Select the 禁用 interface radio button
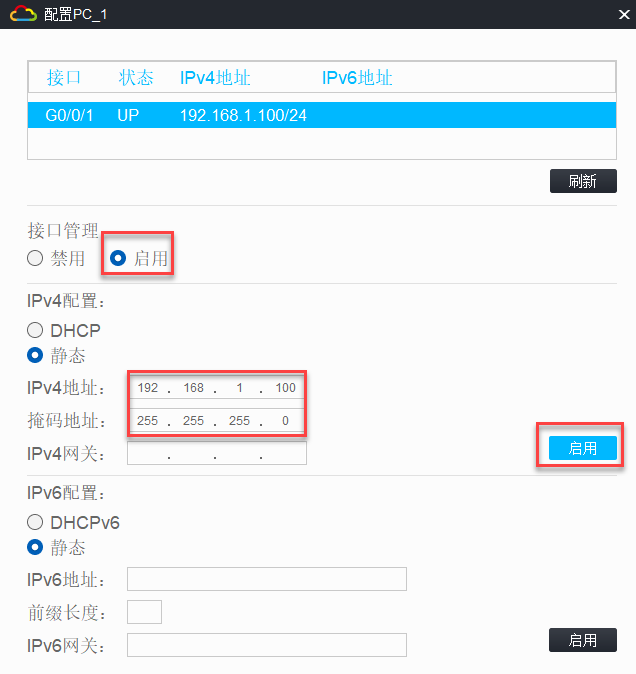The width and height of the screenshot is (636, 674). [35, 258]
